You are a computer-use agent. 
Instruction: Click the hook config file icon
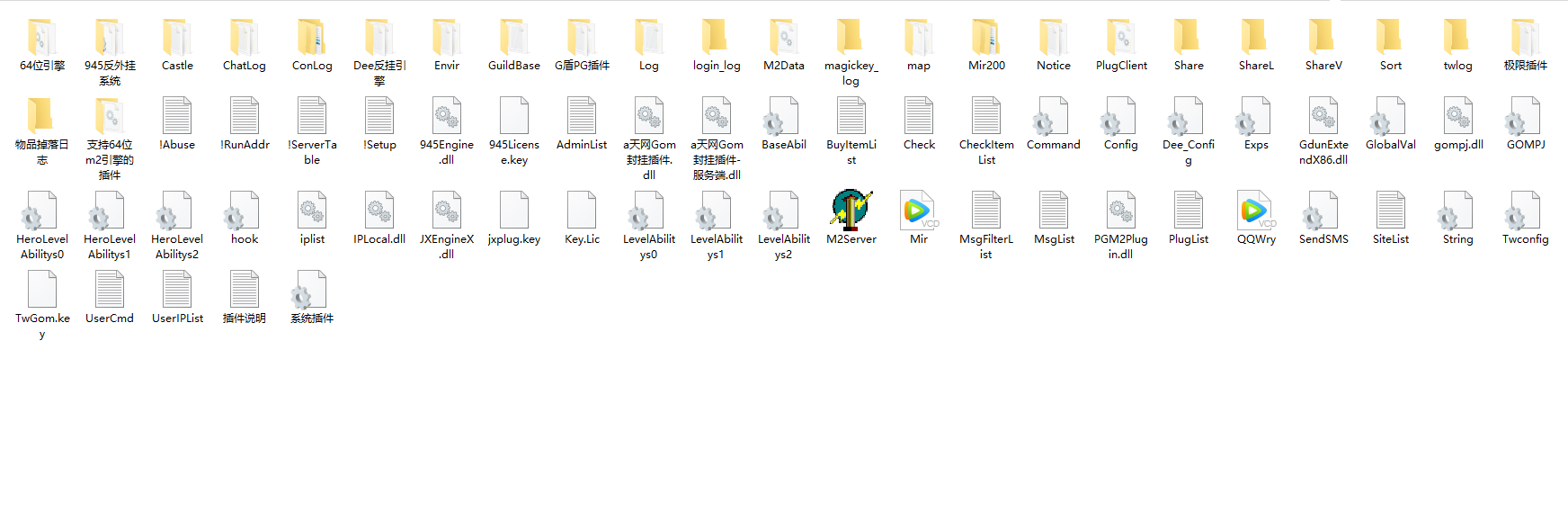coord(245,210)
